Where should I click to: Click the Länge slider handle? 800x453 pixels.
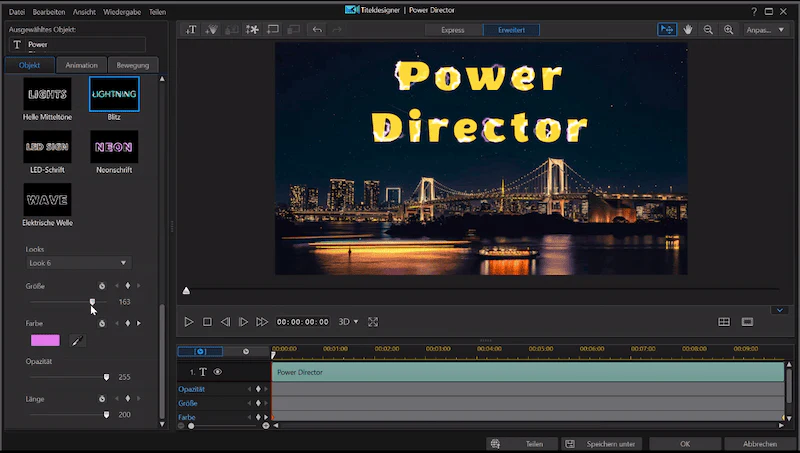[106, 415]
